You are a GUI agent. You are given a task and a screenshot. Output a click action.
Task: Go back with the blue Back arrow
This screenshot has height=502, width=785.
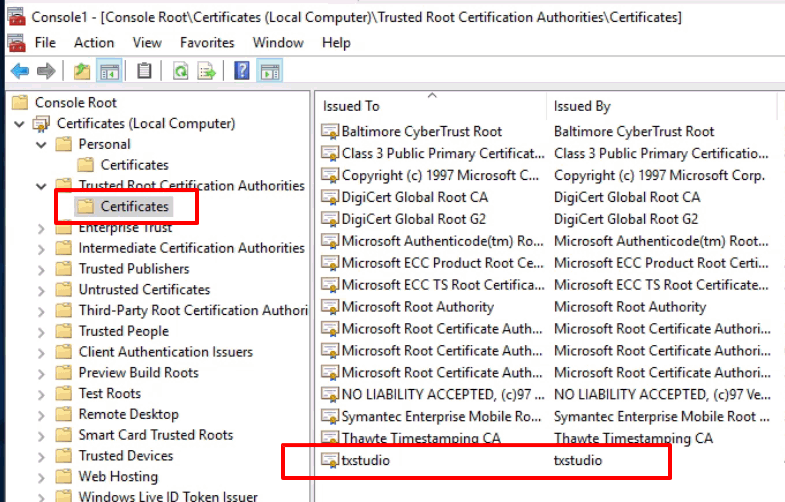coord(20,71)
